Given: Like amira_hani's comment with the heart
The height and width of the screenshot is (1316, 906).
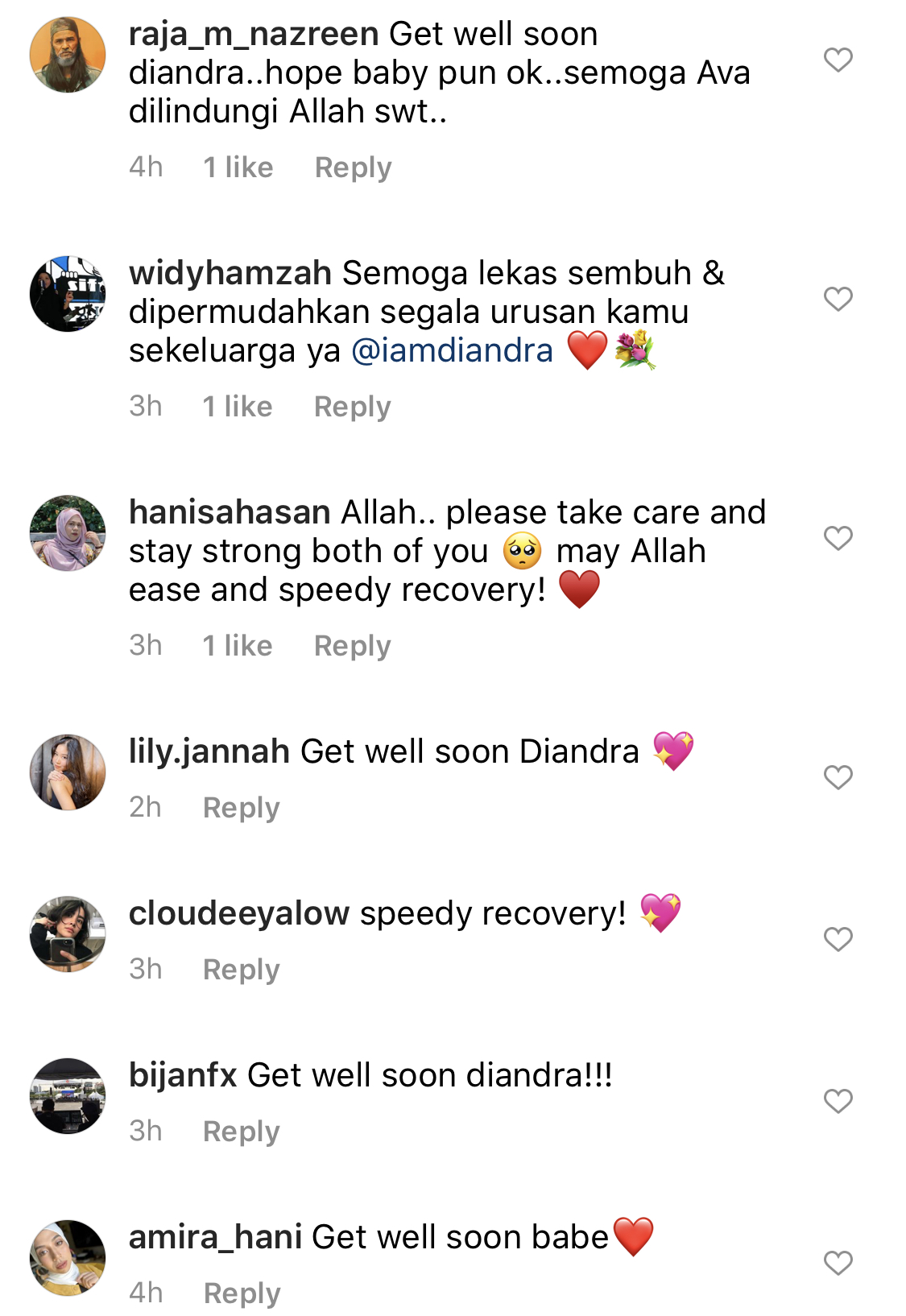Looking at the screenshot, I should (838, 1263).
